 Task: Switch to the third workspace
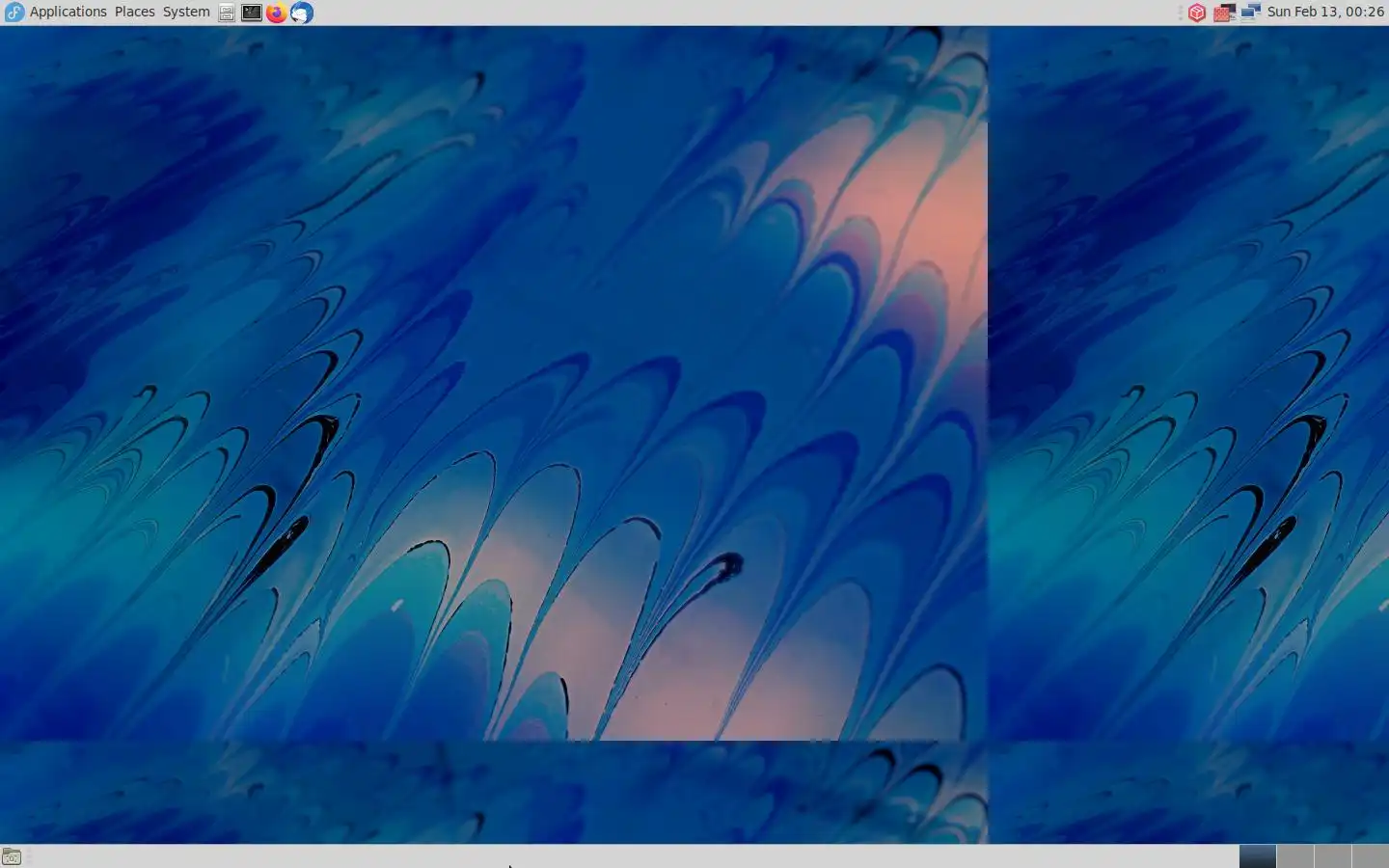[x=1333, y=856]
